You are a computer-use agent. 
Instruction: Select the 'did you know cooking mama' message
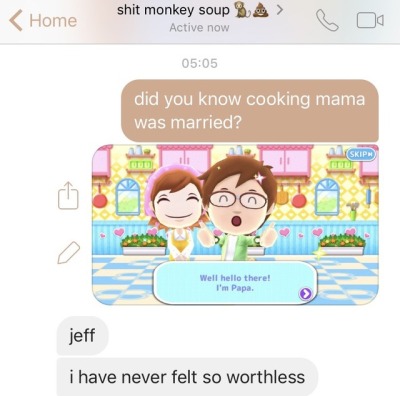tap(250, 111)
